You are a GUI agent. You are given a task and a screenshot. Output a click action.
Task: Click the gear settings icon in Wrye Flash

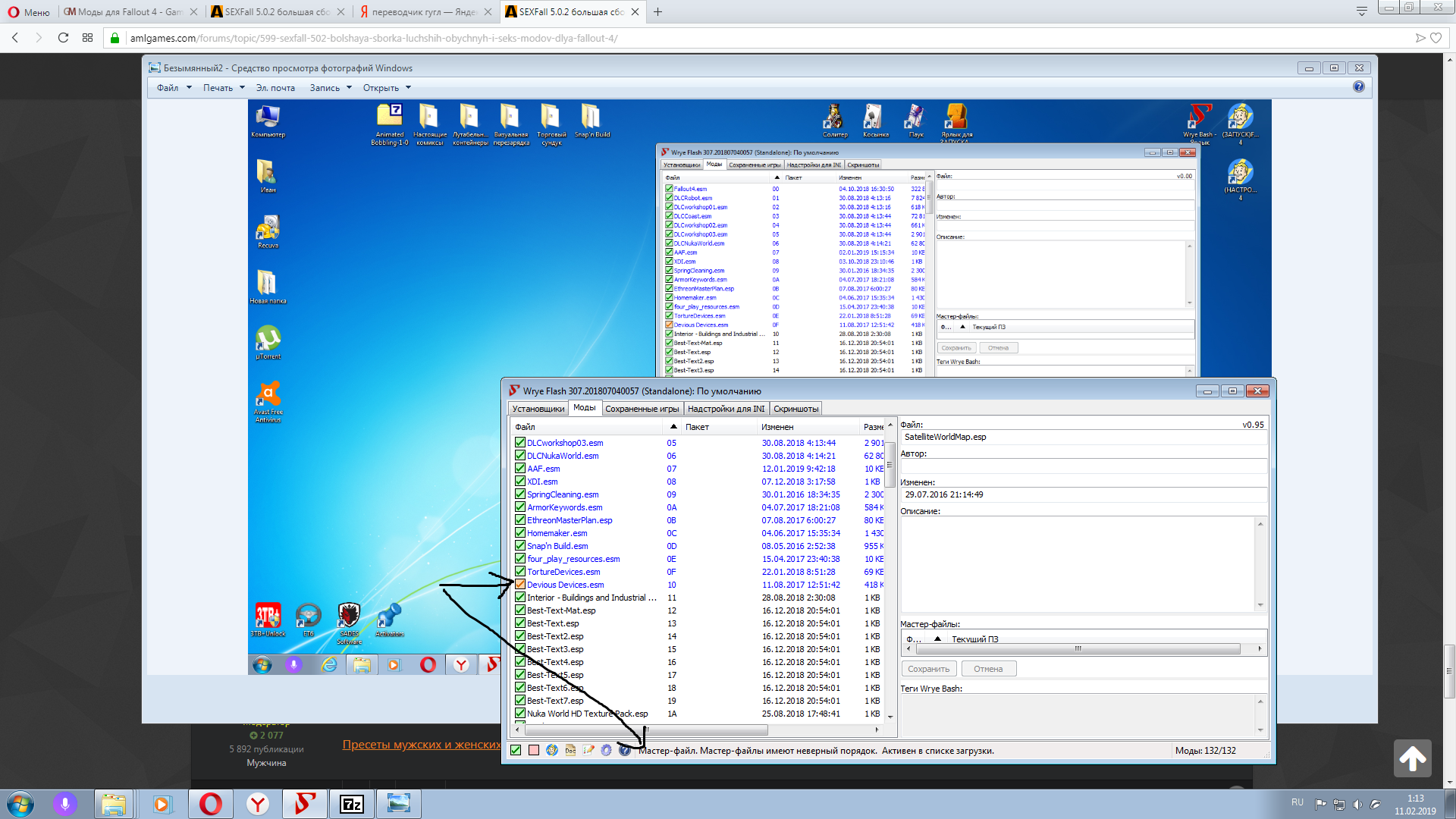tap(607, 750)
